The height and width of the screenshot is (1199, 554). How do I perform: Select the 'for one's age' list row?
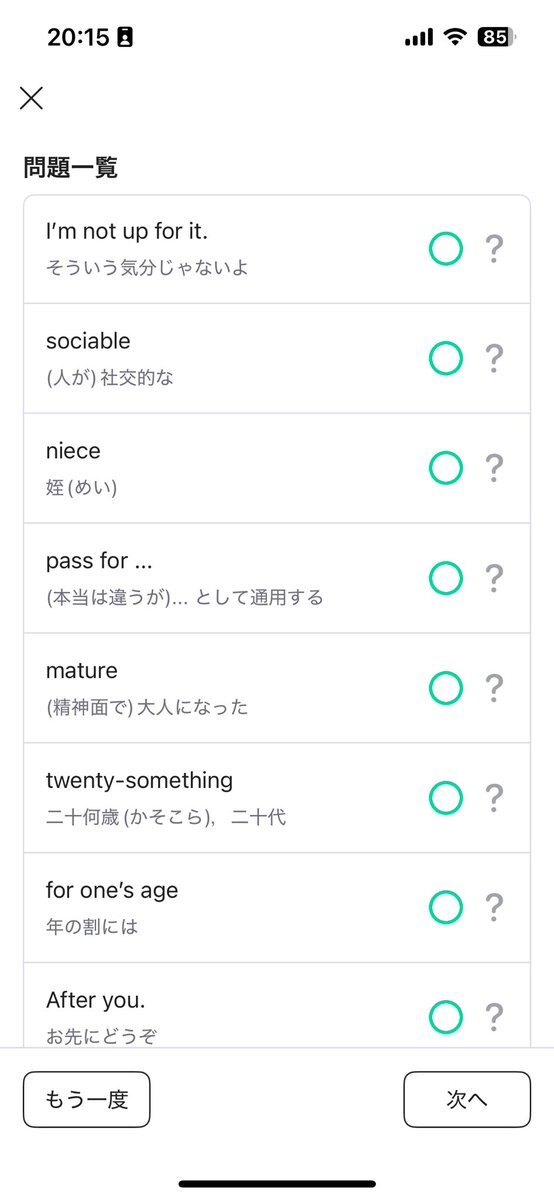pos(277,908)
